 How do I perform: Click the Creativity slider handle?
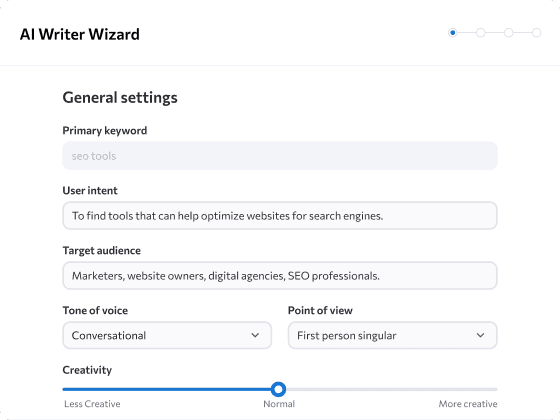[x=278, y=389]
